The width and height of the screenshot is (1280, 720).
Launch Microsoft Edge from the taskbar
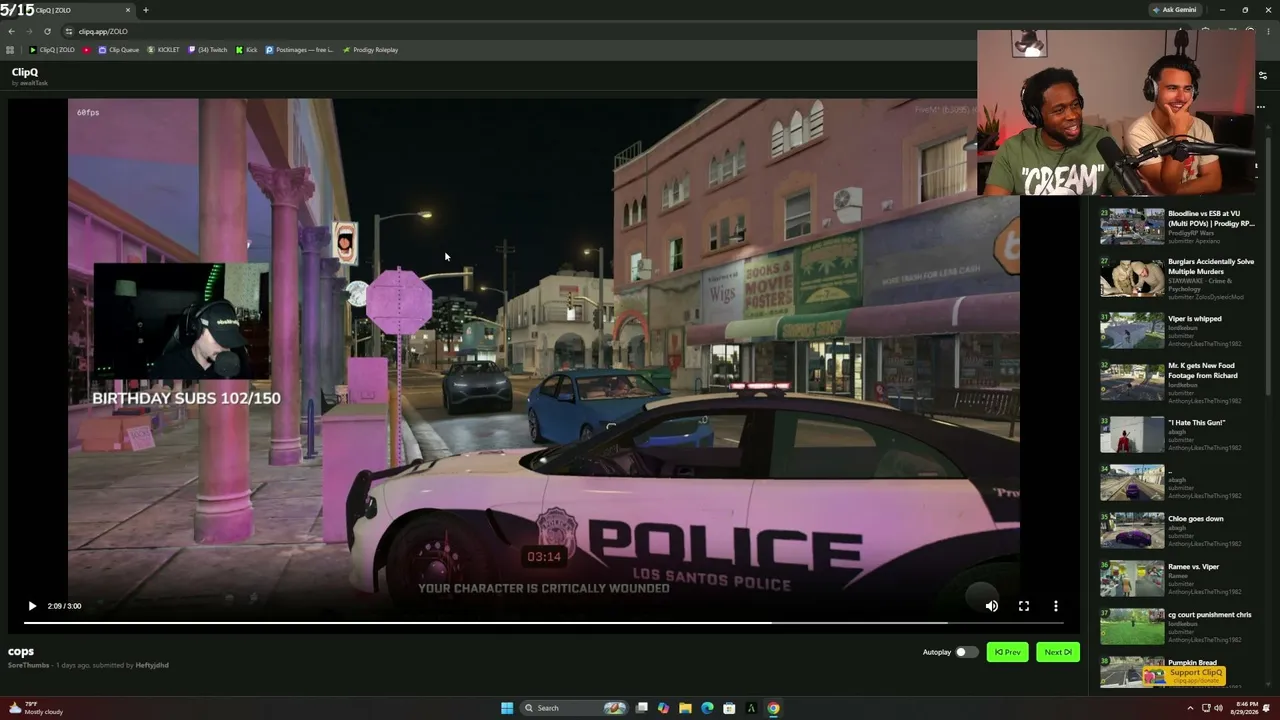[707, 708]
